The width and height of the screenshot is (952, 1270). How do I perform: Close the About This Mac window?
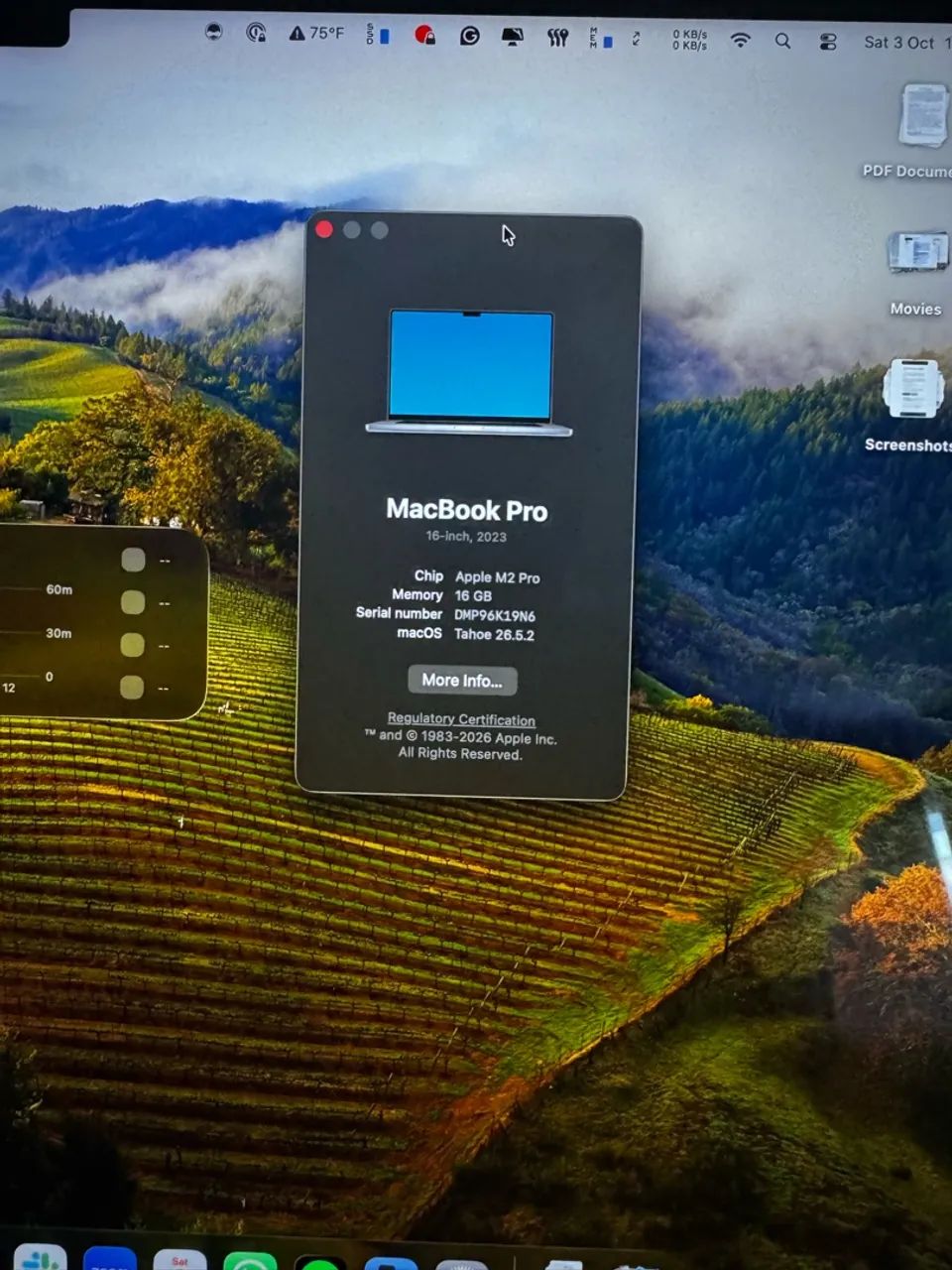pyautogui.click(x=324, y=229)
